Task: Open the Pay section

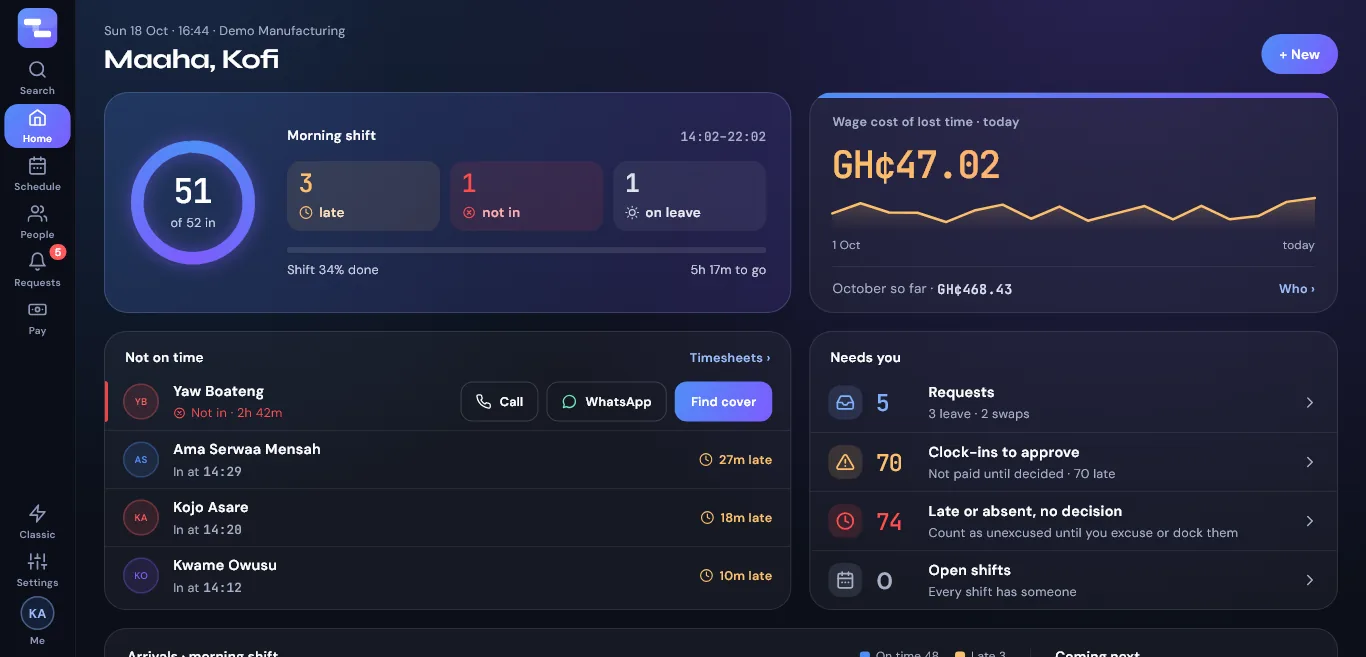Action: click(x=37, y=318)
